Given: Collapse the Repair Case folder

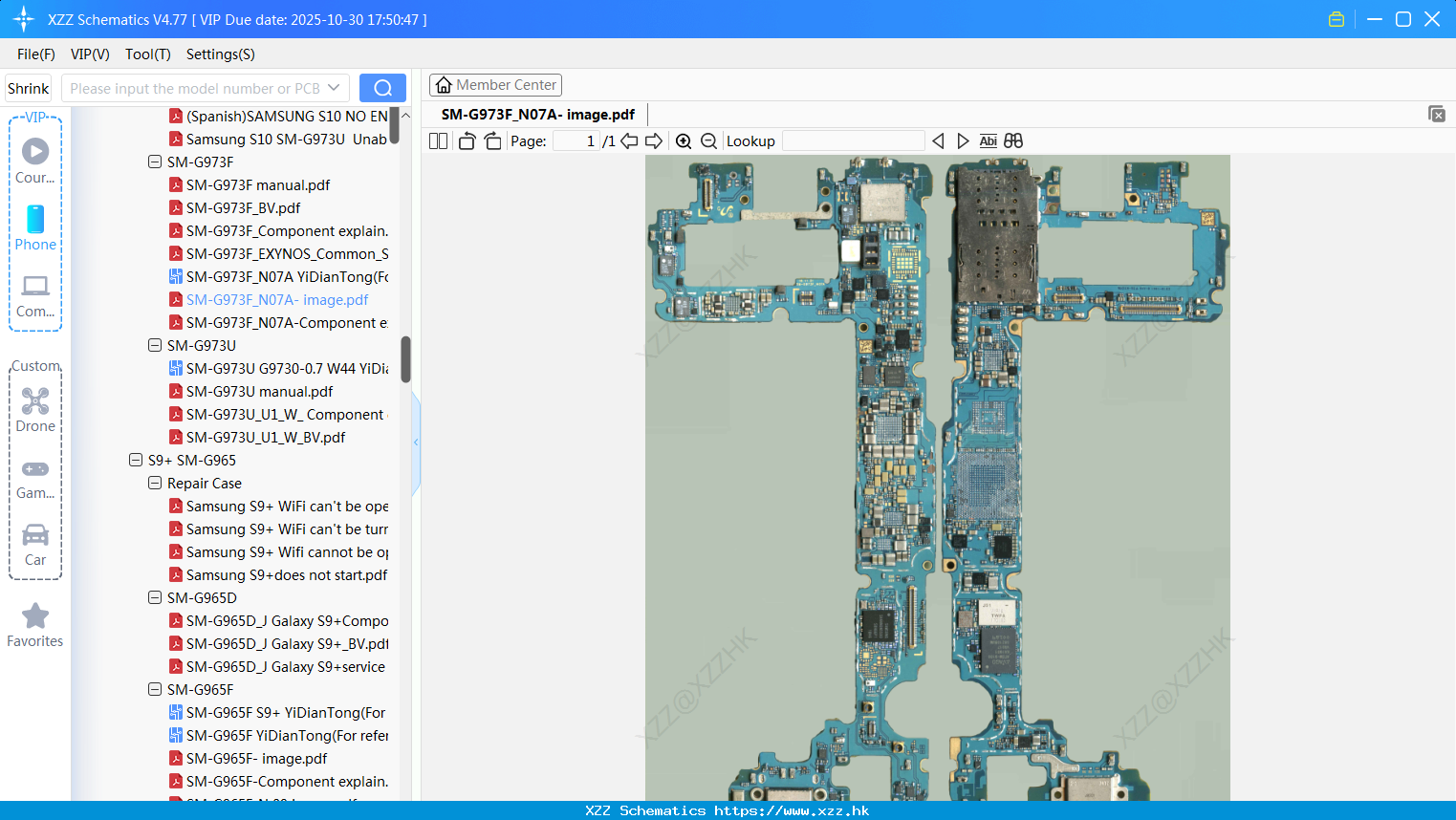Looking at the screenshot, I should (x=155, y=483).
